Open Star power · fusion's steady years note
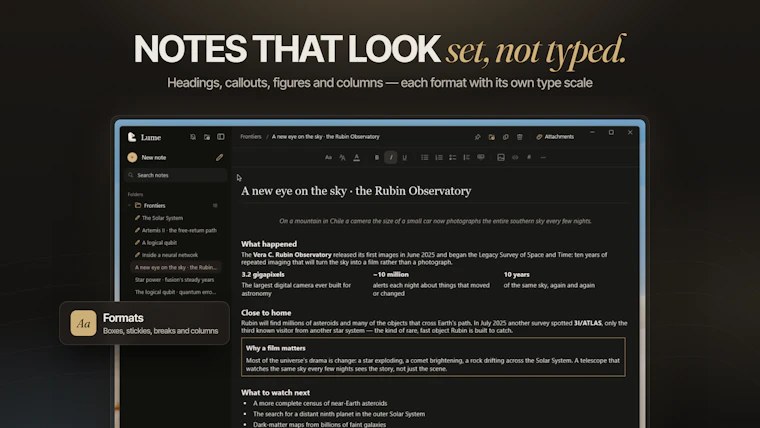Screen dimensions: 760x428 tap(174, 280)
